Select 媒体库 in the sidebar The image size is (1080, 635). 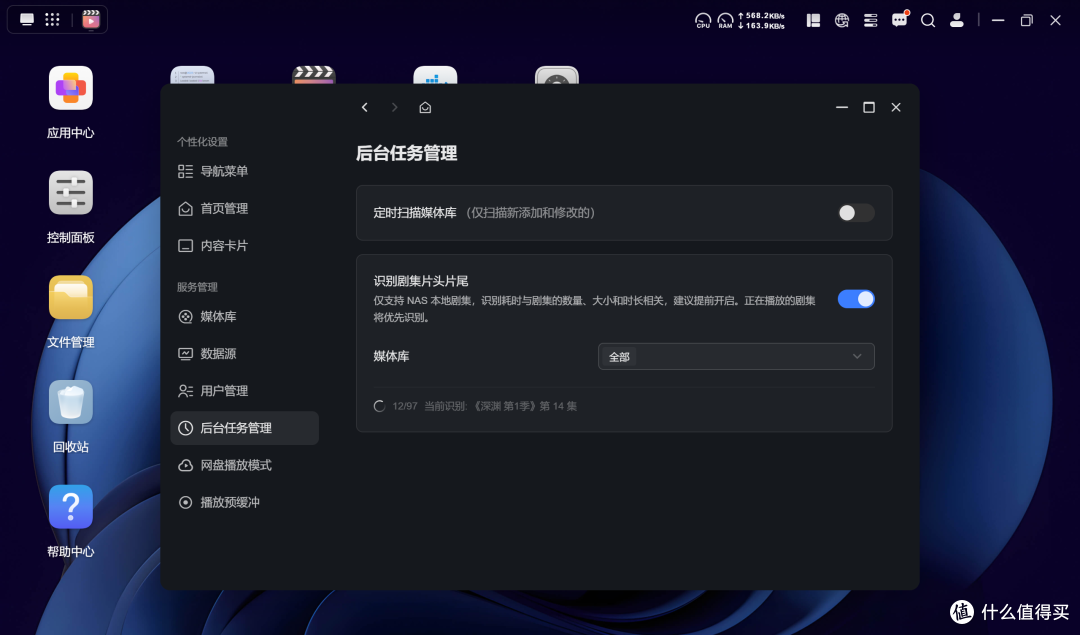tap(244, 317)
